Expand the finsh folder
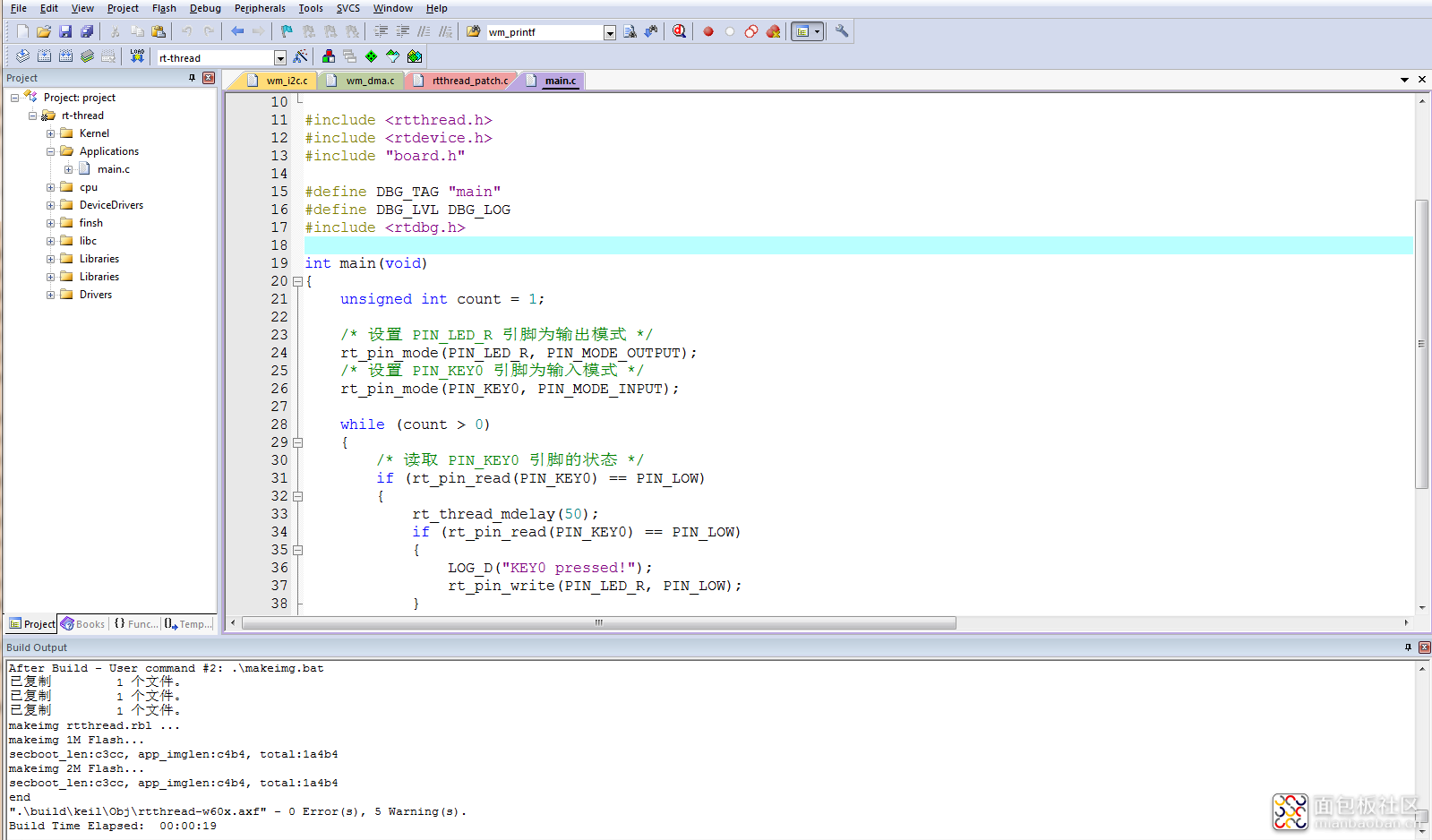 pyautogui.click(x=50, y=223)
